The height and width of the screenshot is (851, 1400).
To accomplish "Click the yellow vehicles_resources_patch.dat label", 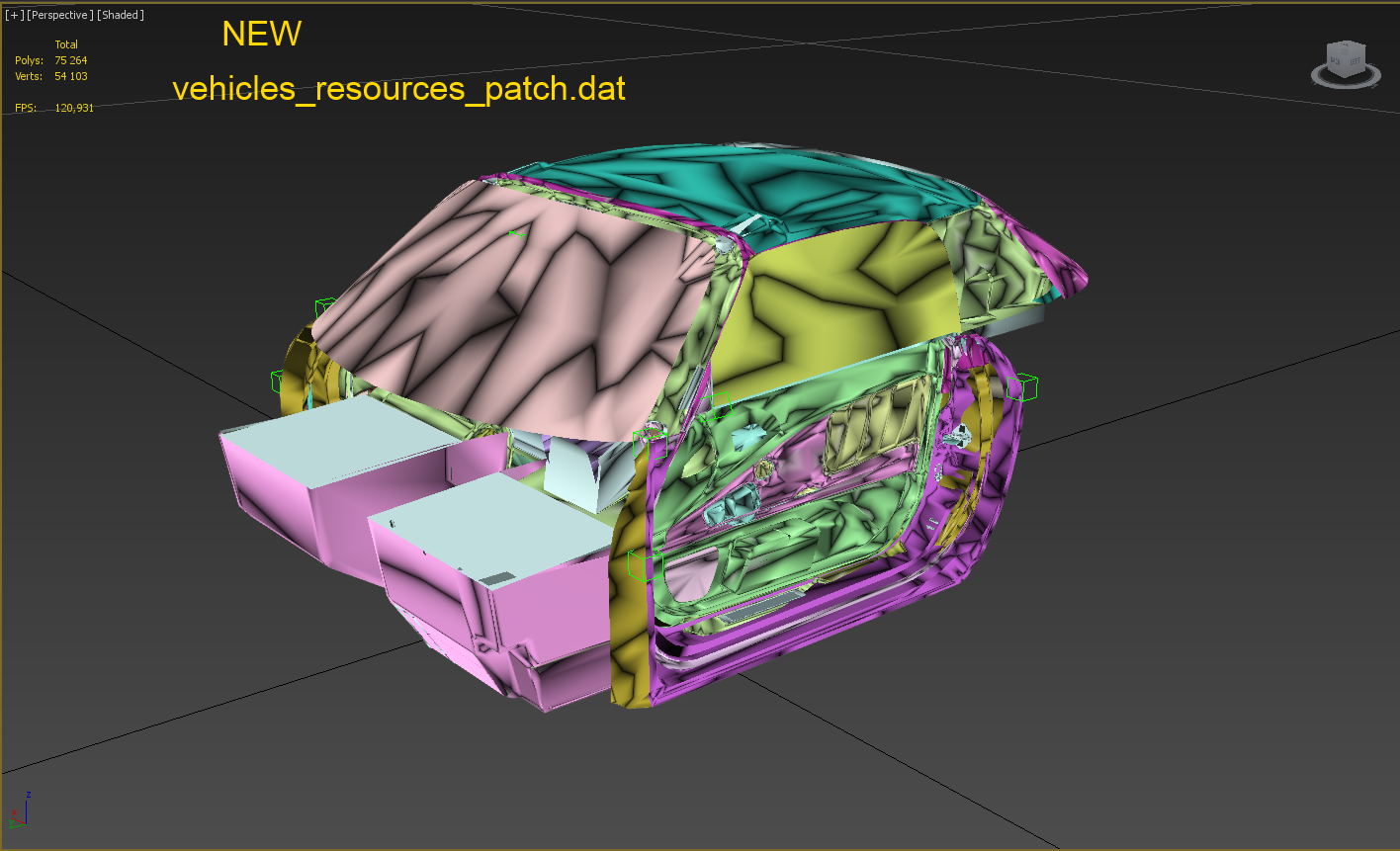I will [398, 89].
